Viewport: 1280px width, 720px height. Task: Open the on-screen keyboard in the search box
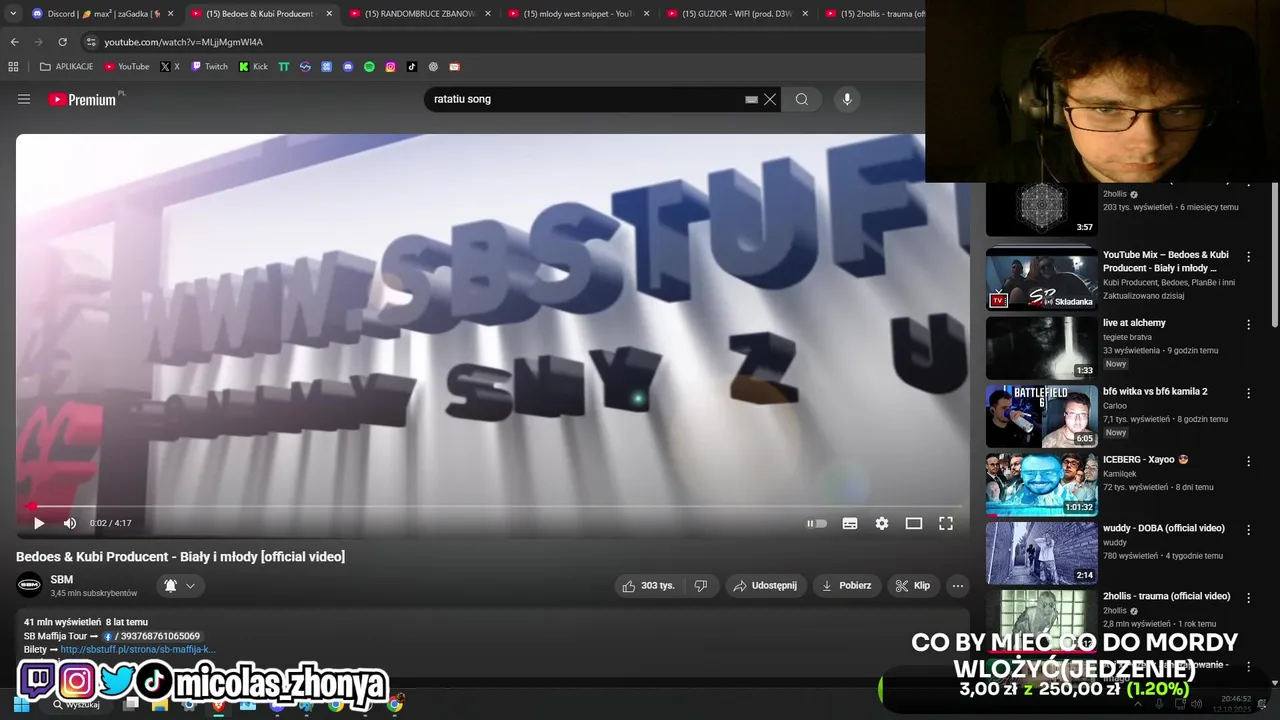click(x=751, y=99)
